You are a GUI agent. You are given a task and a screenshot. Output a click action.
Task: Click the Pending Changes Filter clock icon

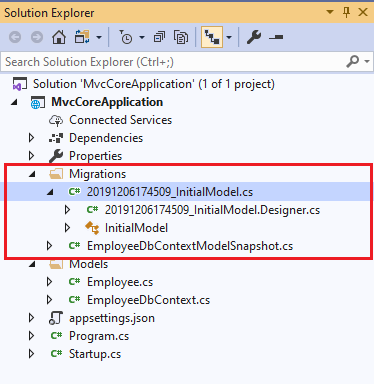[126, 37]
